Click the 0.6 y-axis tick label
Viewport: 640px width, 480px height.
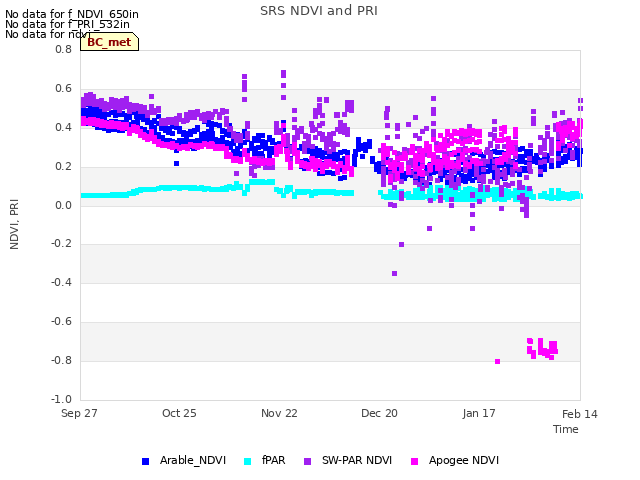pyautogui.click(x=63, y=89)
